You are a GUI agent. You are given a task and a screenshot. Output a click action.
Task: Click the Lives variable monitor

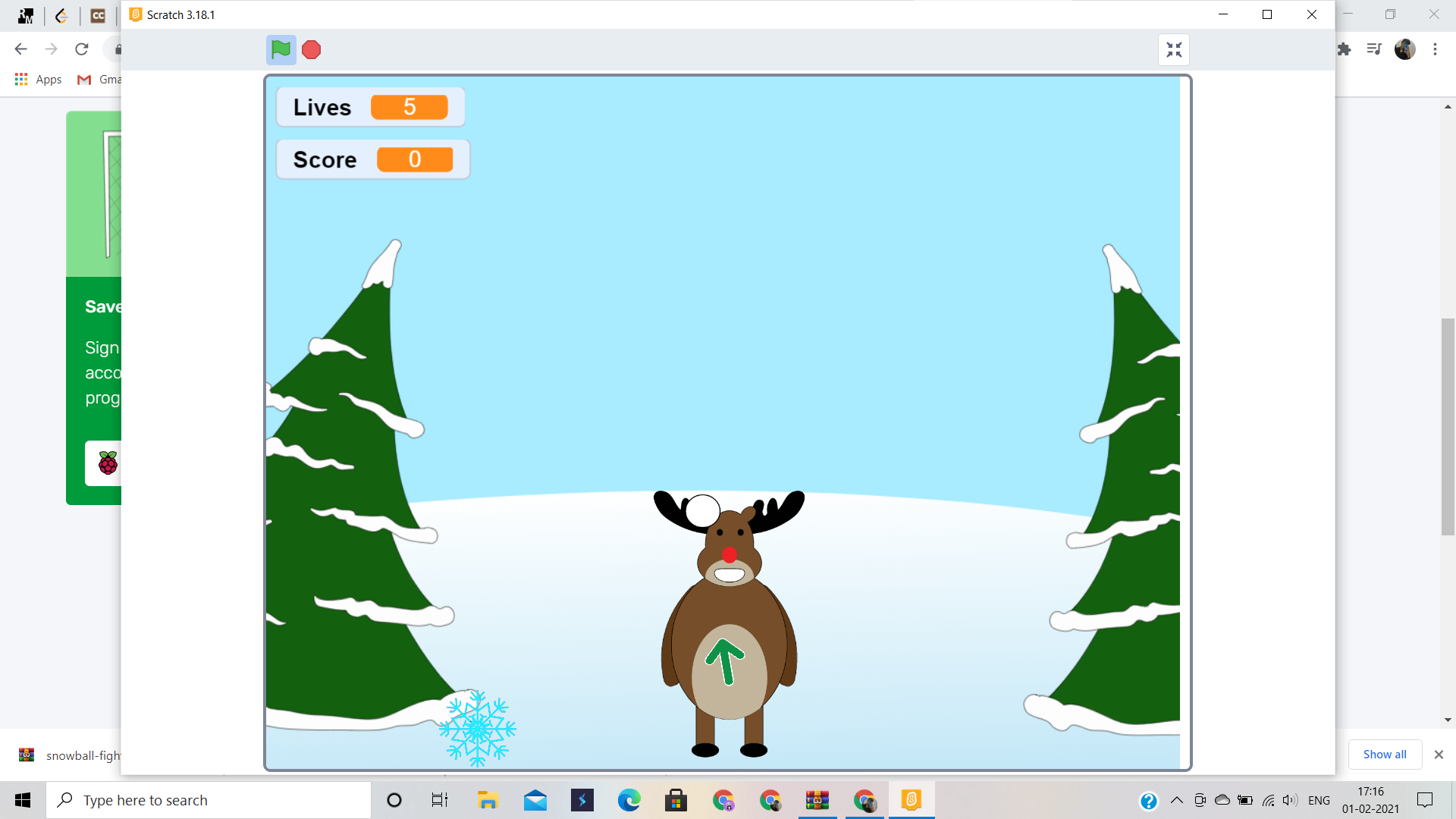(370, 107)
